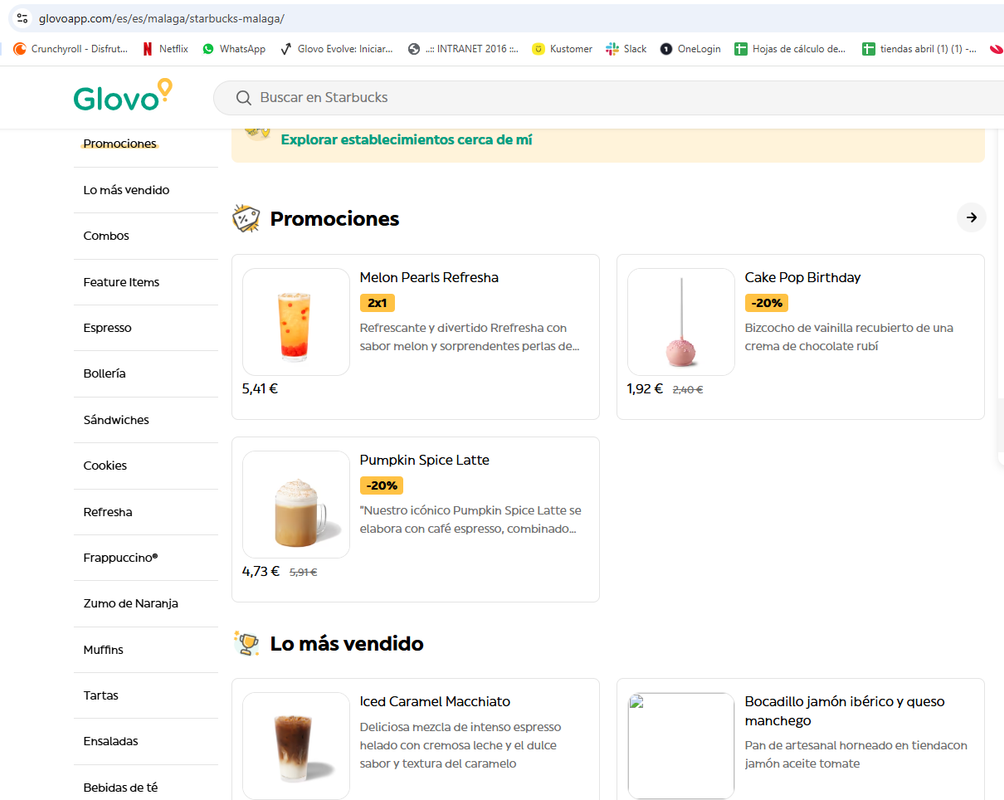The width and height of the screenshot is (1004, 800).
Task: Click the Glovo logo
Action: (x=123, y=95)
